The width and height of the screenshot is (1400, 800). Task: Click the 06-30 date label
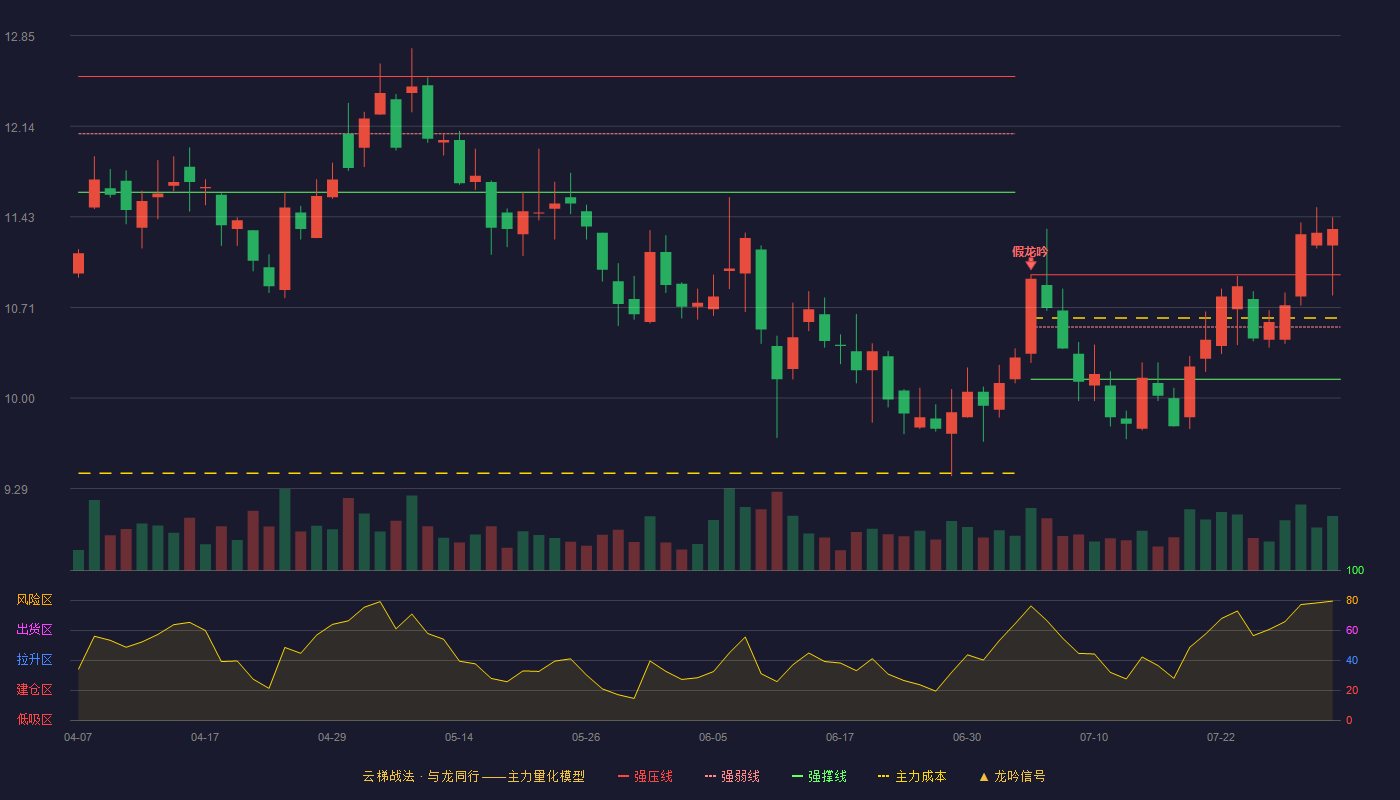tap(967, 737)
